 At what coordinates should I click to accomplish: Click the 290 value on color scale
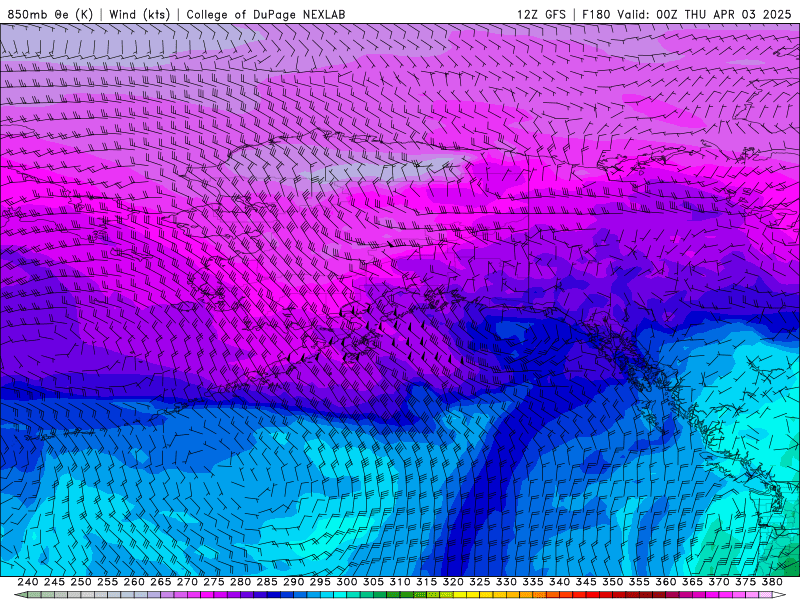point(293,582)
